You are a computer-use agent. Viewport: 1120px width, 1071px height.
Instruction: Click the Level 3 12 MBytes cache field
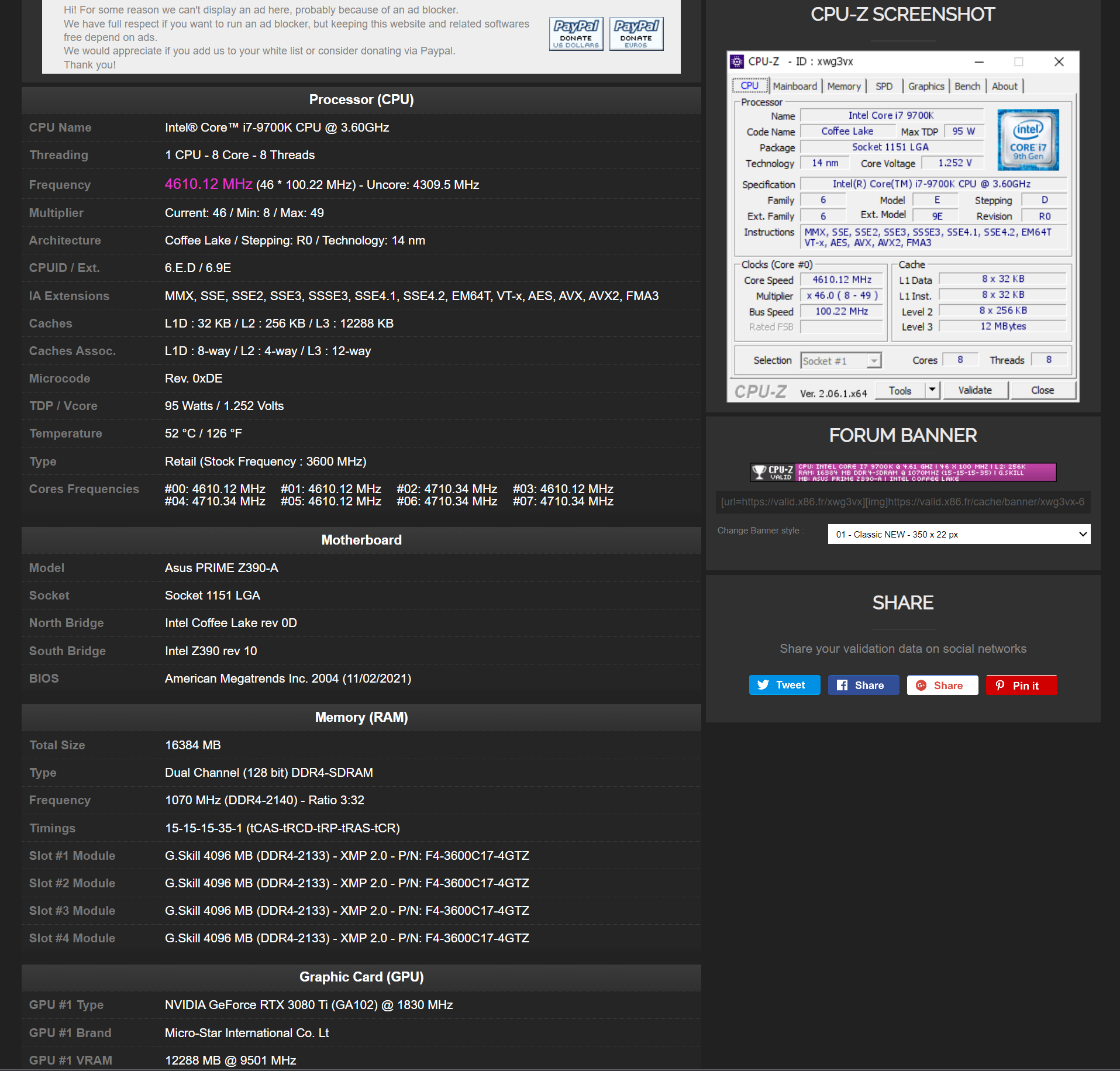(x=1003, y=326)
